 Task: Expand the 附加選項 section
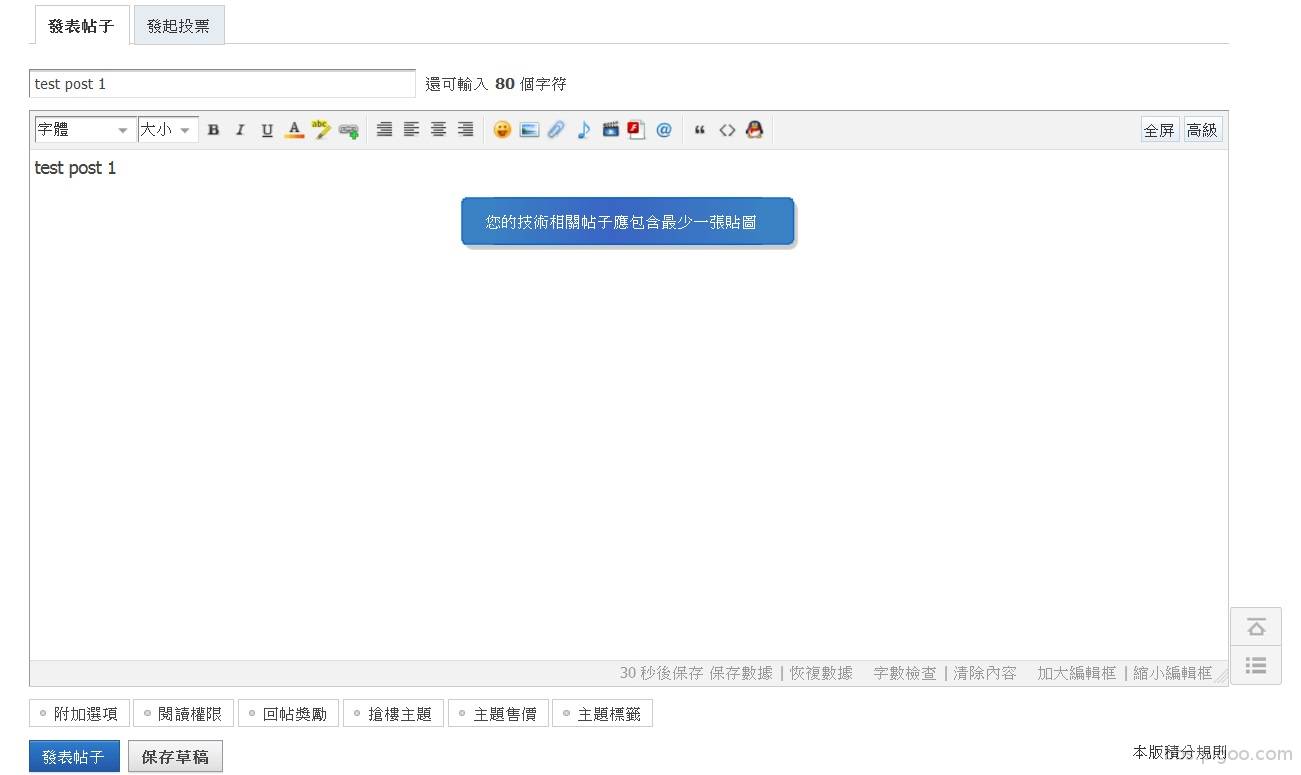tap(79, 714)
